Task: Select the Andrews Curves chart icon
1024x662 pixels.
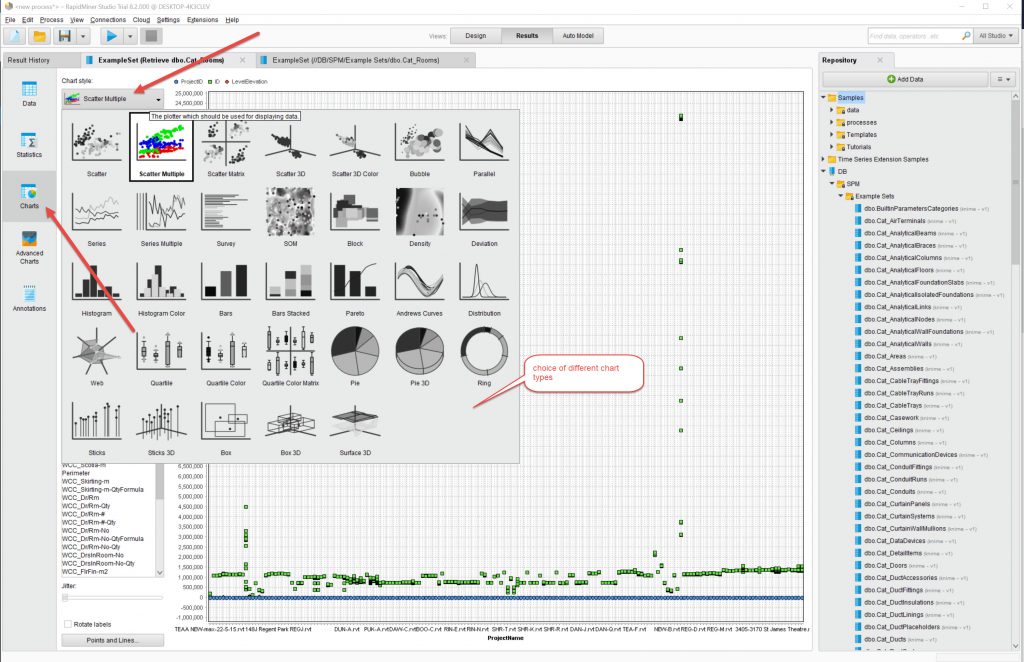Action: (x=421, y=285)
